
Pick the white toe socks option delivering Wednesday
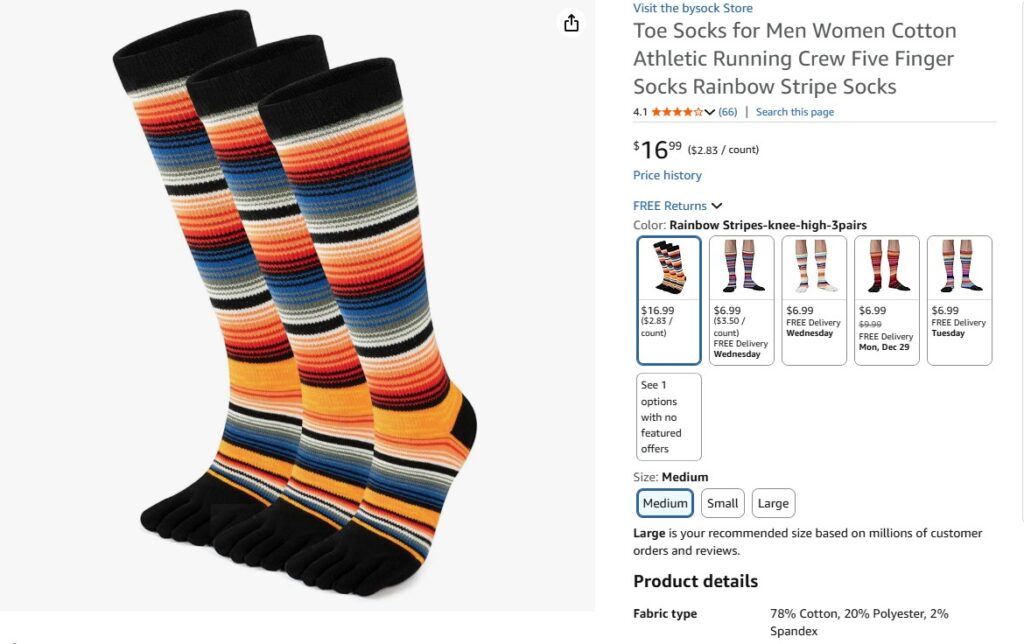[813, 300]
